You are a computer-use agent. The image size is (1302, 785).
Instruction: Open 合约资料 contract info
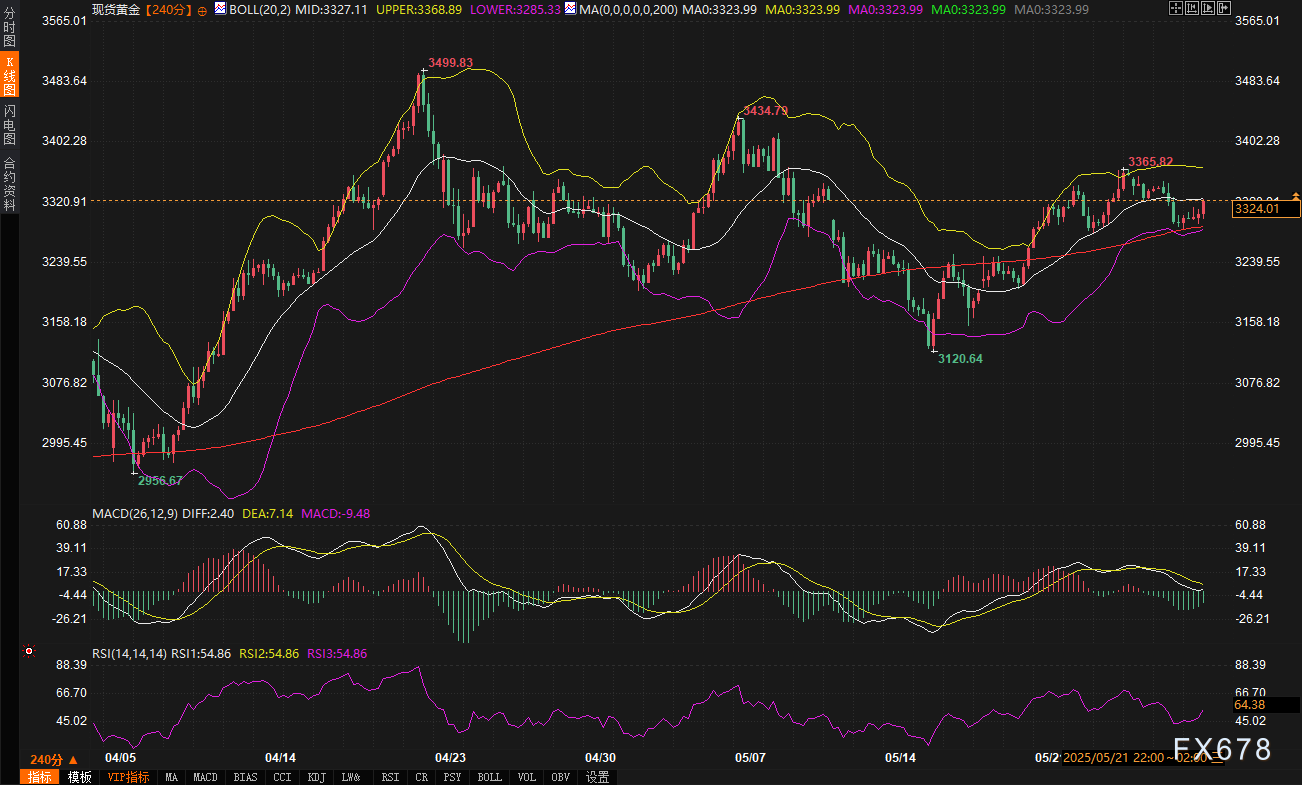(9, 184)
